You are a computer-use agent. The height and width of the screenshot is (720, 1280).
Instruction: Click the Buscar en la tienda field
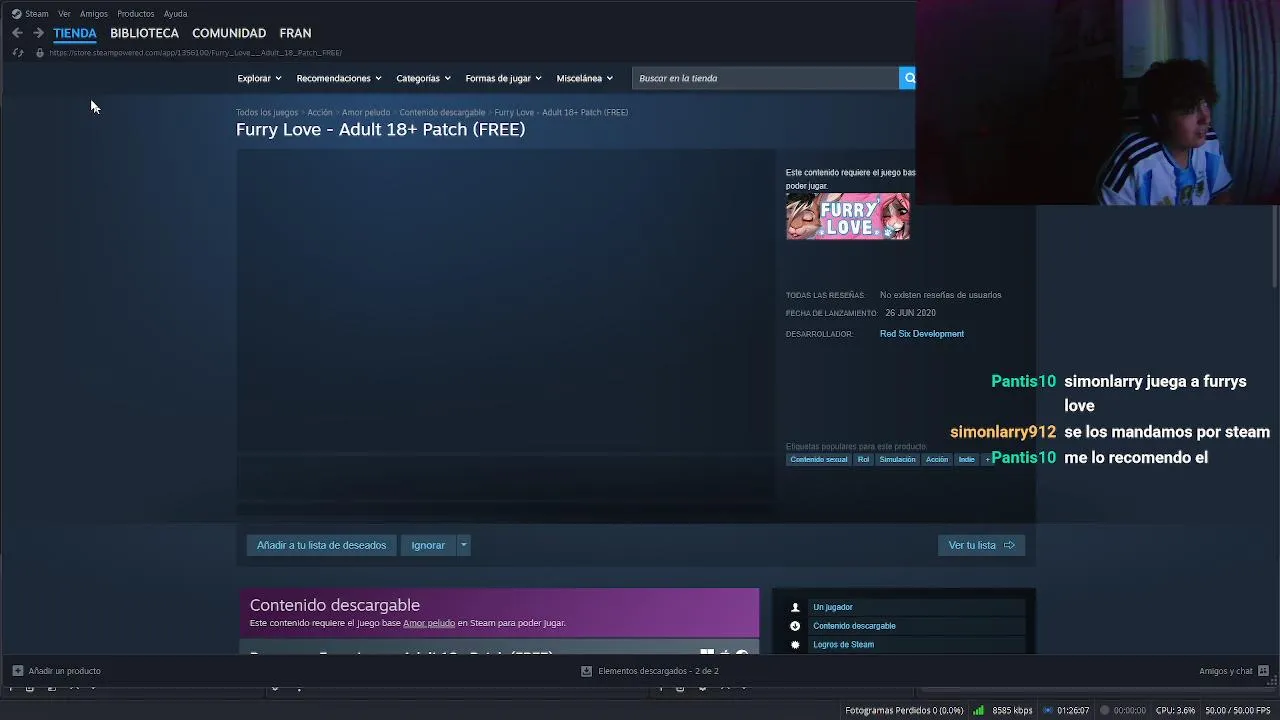[766, 78]
